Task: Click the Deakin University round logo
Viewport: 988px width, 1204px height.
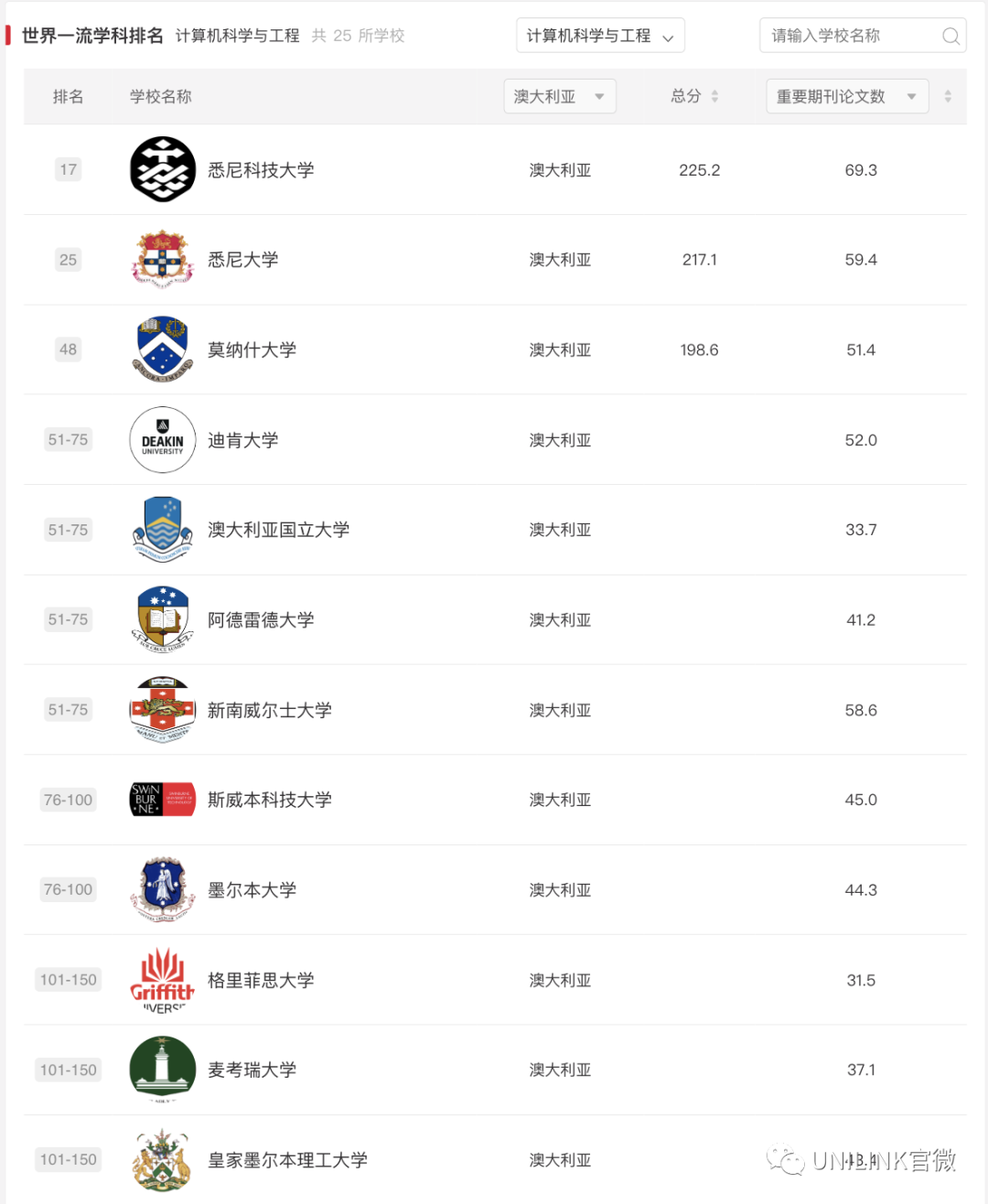Action: pos(163,439)
